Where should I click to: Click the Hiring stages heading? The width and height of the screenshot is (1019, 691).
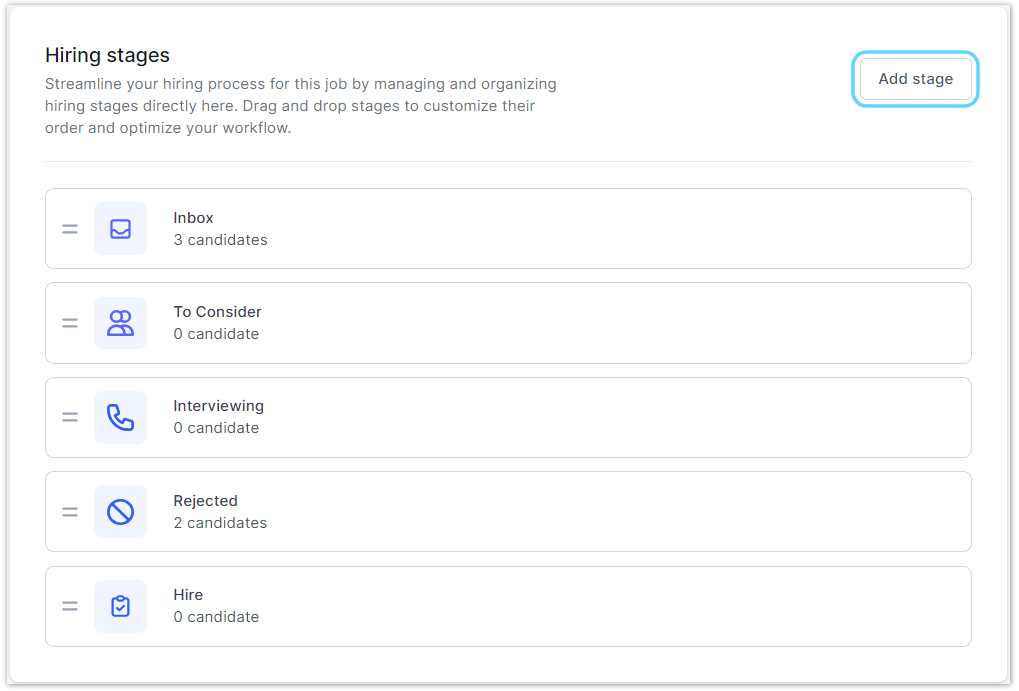(x=107, y=55)
